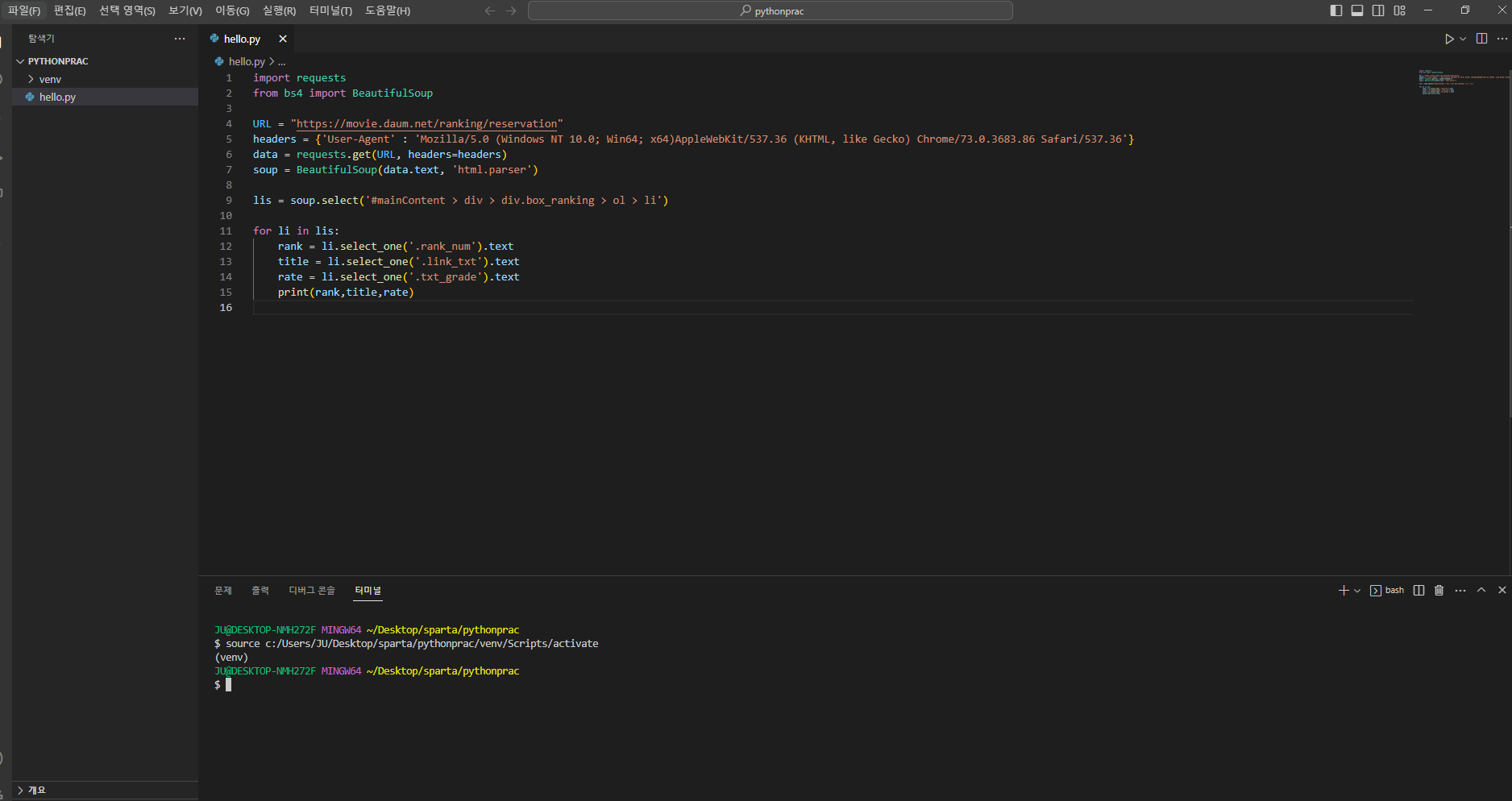This screenshot has height=801, width=1512.
Task: Click the breadcrumb ellipsis symbol item
Action: tap(281, 61)
